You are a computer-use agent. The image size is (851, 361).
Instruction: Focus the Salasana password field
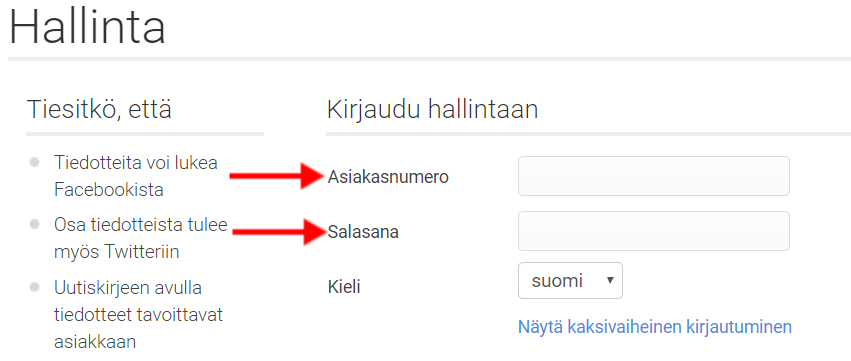(653, 231)
